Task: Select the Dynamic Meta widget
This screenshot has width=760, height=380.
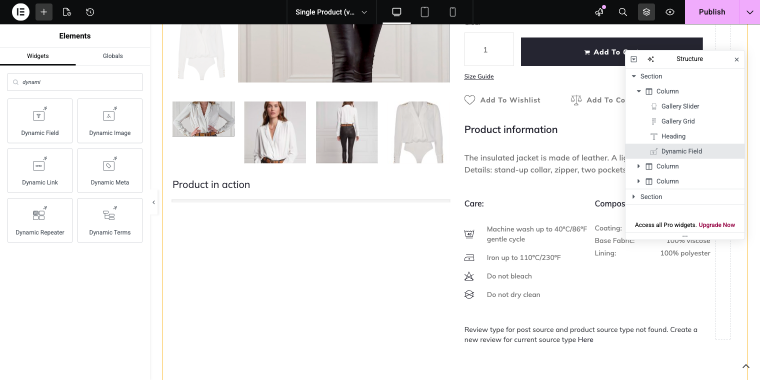Action: (110, 171)
